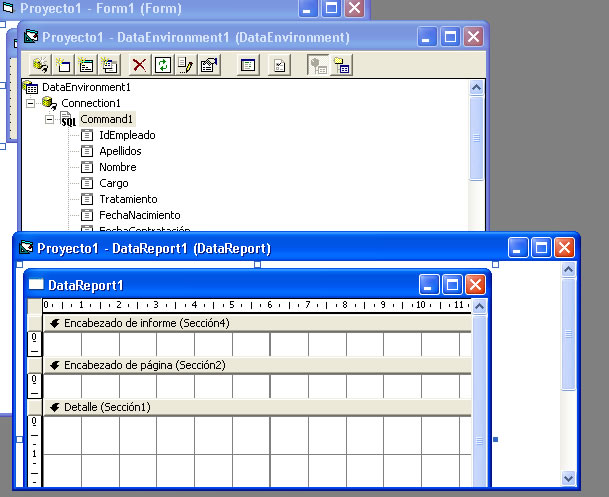Screen dimensions: 609x497
Task: Click the Add Connection toolbar icon
Action: click(40, 65)
